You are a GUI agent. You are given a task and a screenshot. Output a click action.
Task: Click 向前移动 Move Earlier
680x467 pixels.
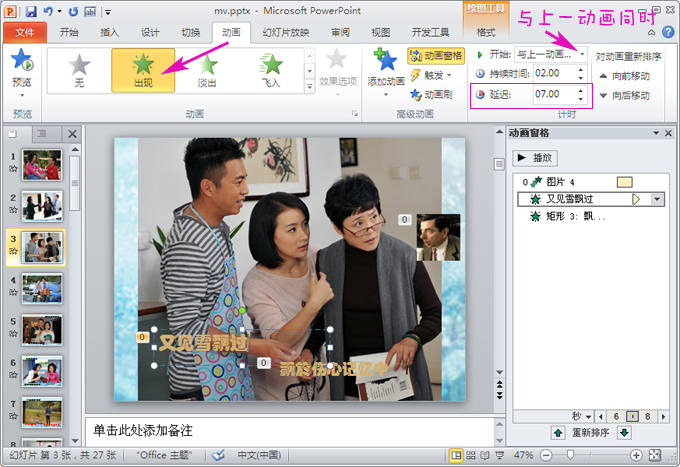(624, 76)
